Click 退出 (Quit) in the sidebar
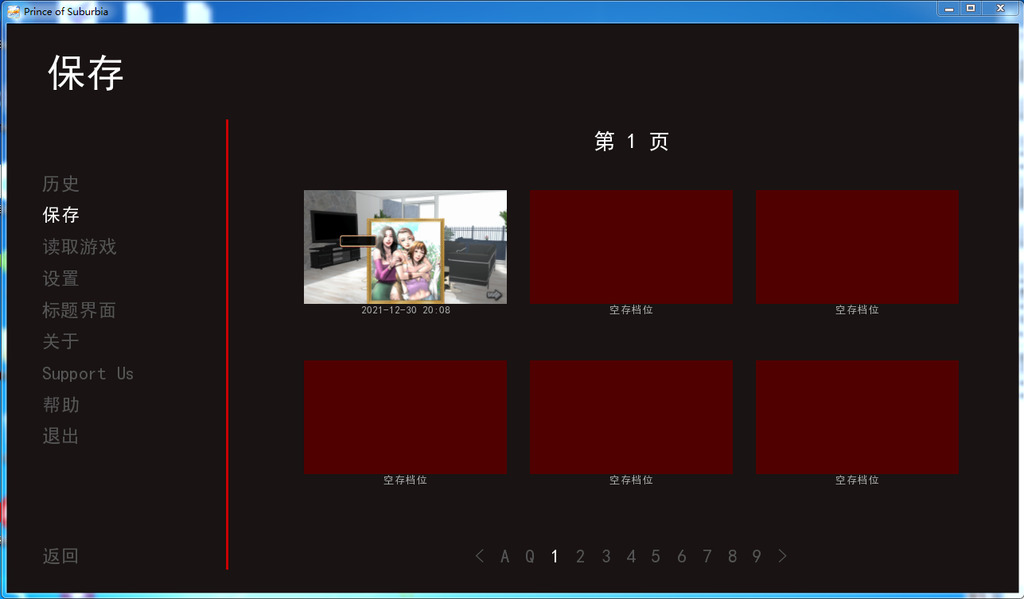This screenshot has width=1024, height=599. pos(61,437)
